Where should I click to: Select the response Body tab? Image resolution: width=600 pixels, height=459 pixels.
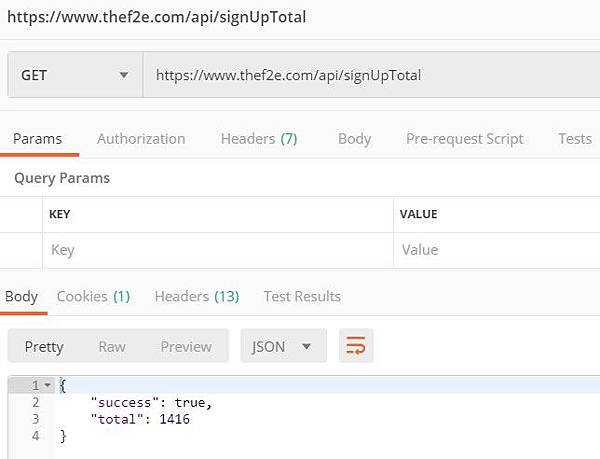click(x=22, y=296)
